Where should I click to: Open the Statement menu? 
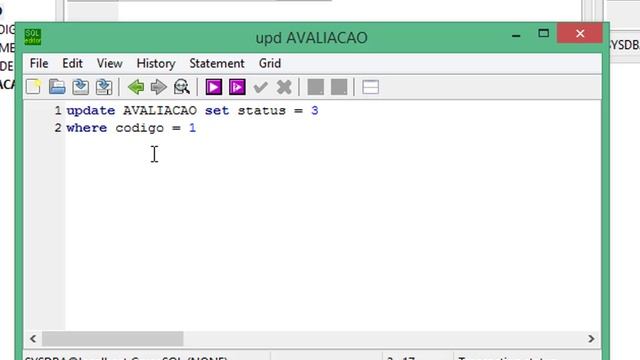[x=217, y=64]
